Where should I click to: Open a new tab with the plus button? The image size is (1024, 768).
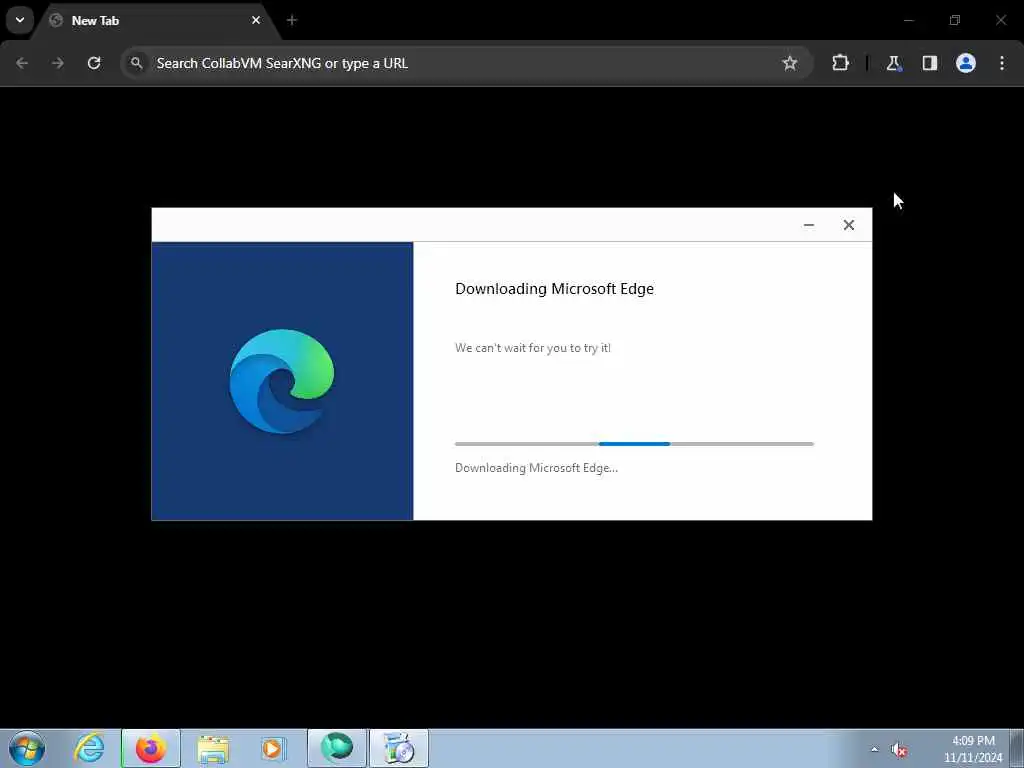pos(292,20)
